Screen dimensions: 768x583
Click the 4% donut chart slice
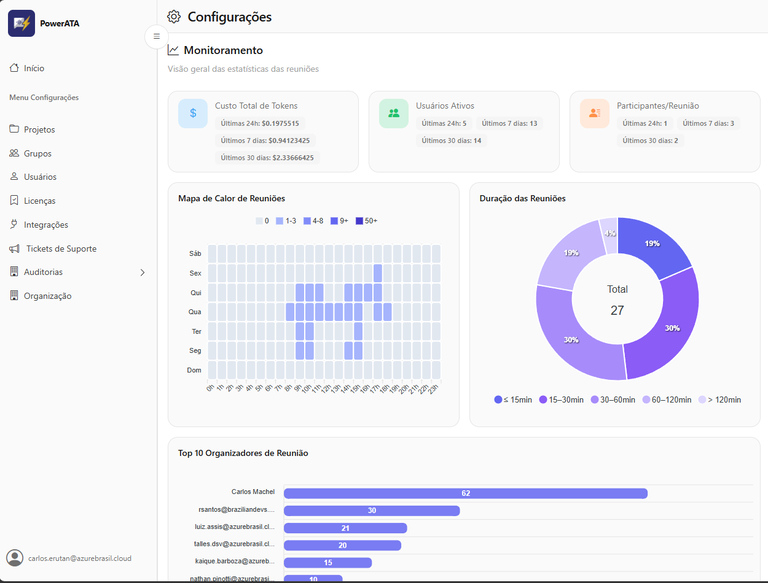point(609,234)
